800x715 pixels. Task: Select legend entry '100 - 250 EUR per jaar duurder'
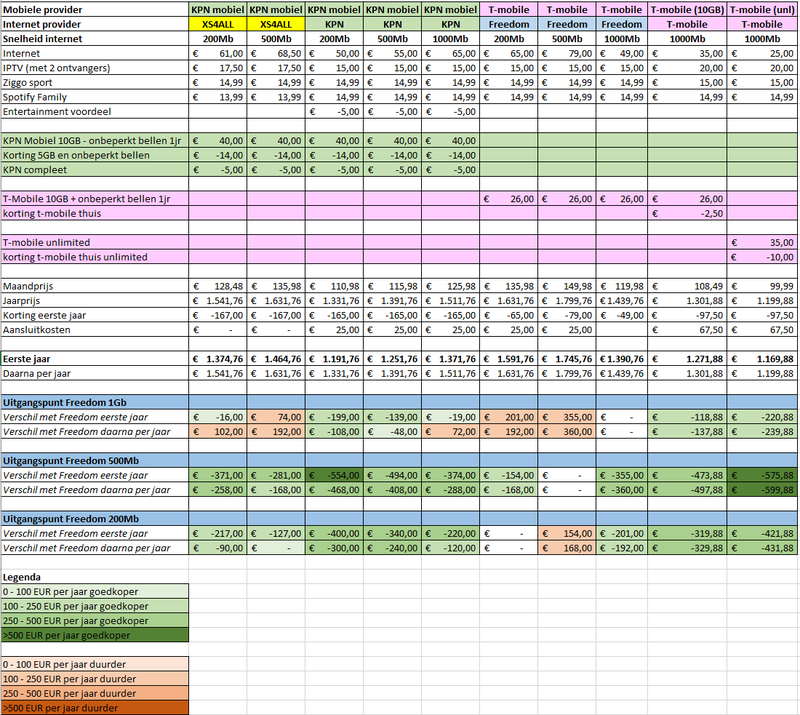95,679
